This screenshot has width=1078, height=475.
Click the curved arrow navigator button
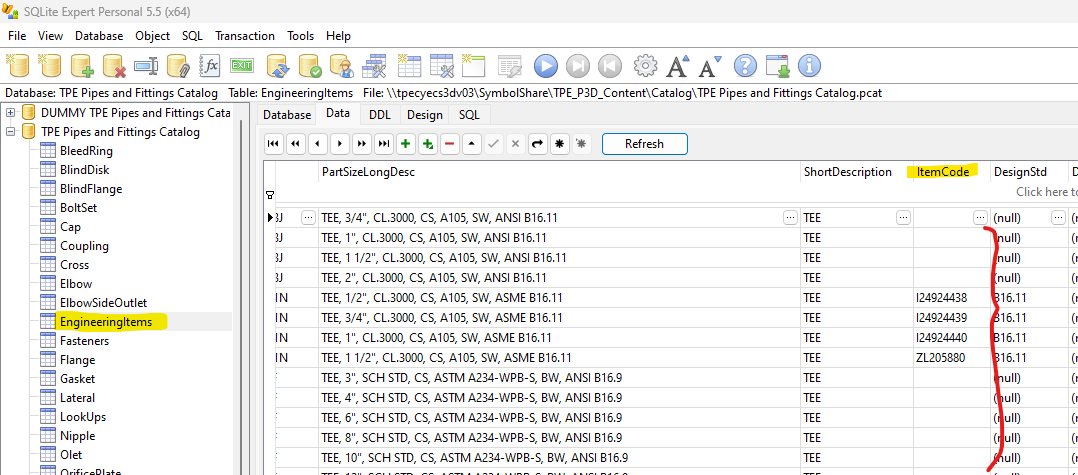538,144
